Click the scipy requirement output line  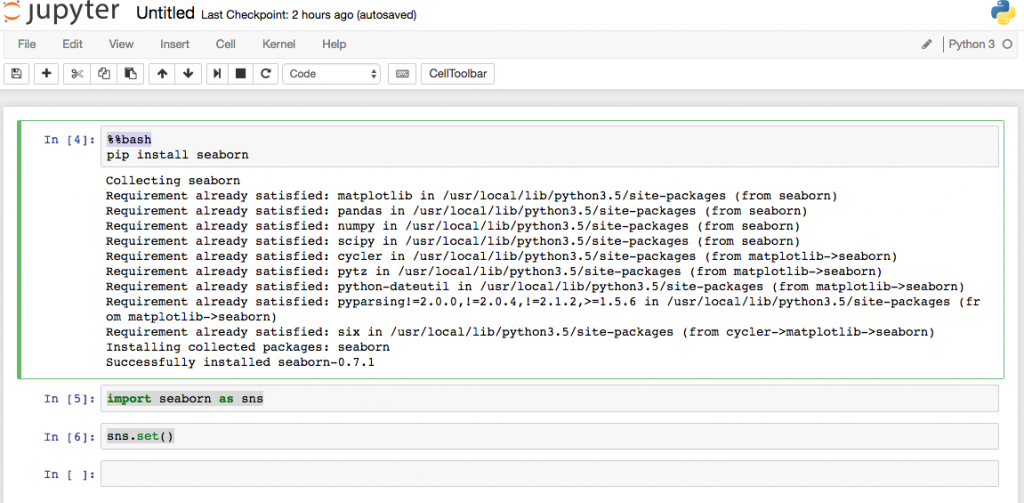(x=453, y=241)
